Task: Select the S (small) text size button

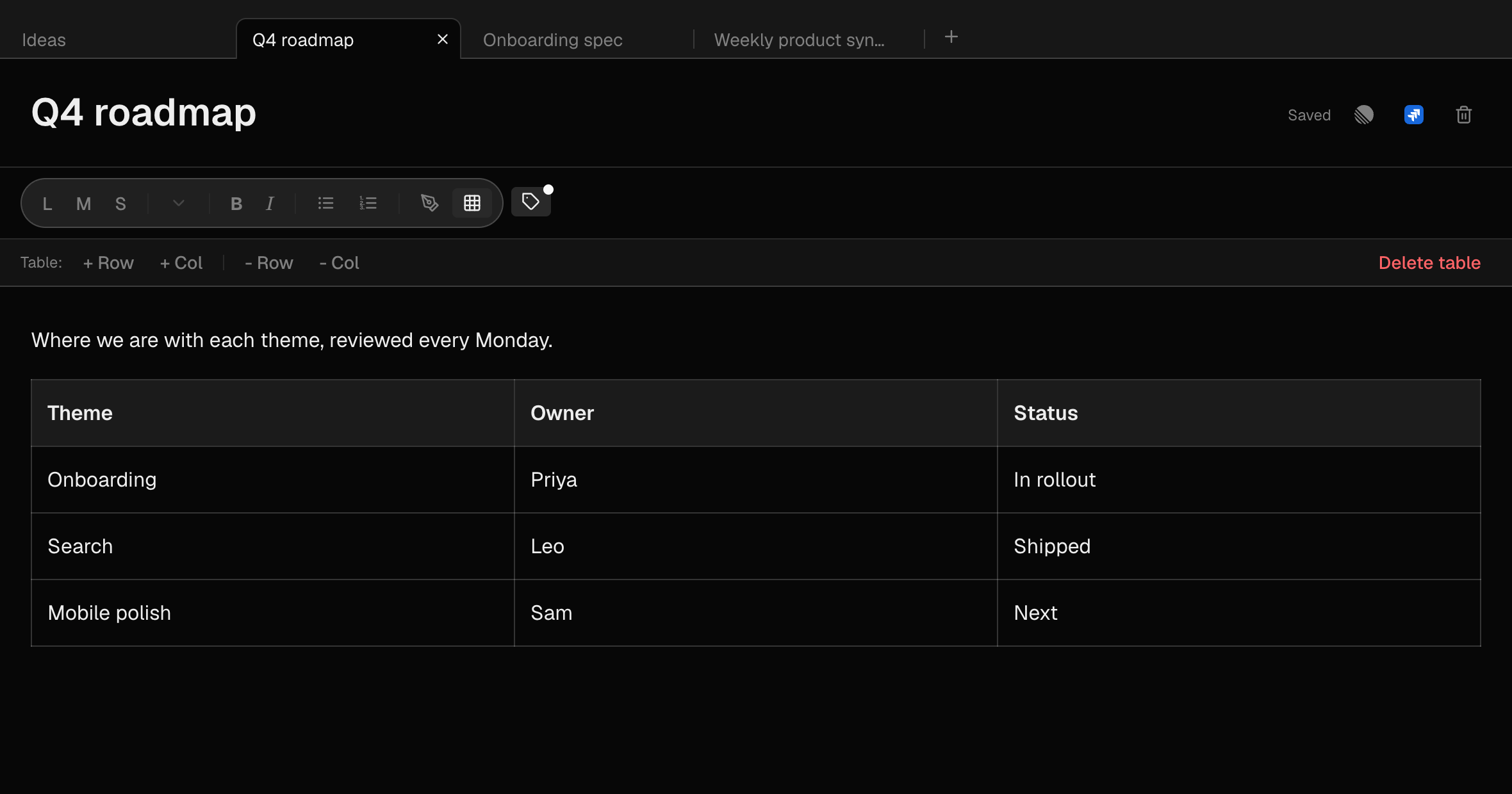Action: pos(120,204)
